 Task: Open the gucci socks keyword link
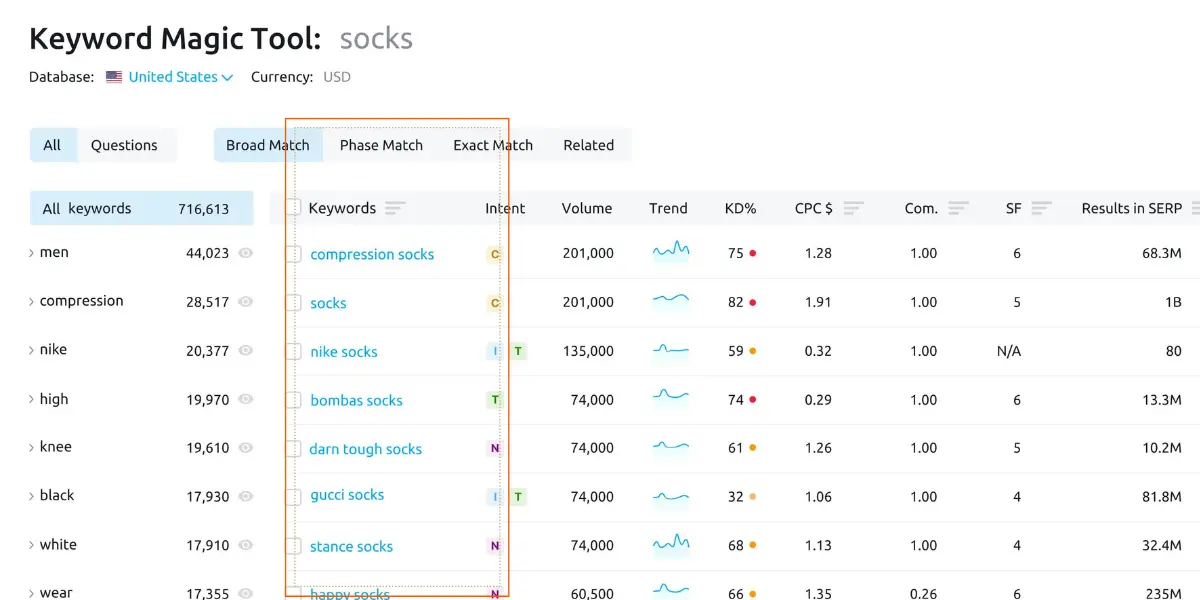click(347, 495)
